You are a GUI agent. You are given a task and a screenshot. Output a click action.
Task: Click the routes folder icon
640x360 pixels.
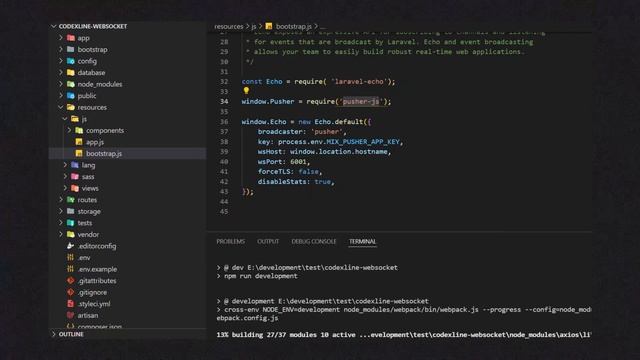click(71, 200)
